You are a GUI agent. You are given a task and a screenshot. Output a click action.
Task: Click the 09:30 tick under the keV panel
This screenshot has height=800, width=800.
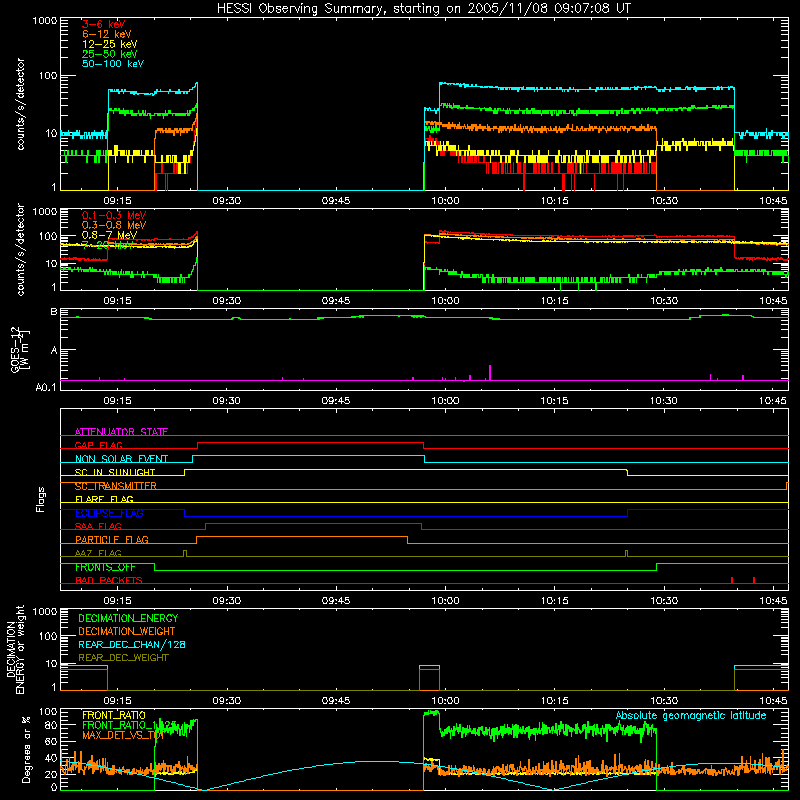(x=227, y=201)
